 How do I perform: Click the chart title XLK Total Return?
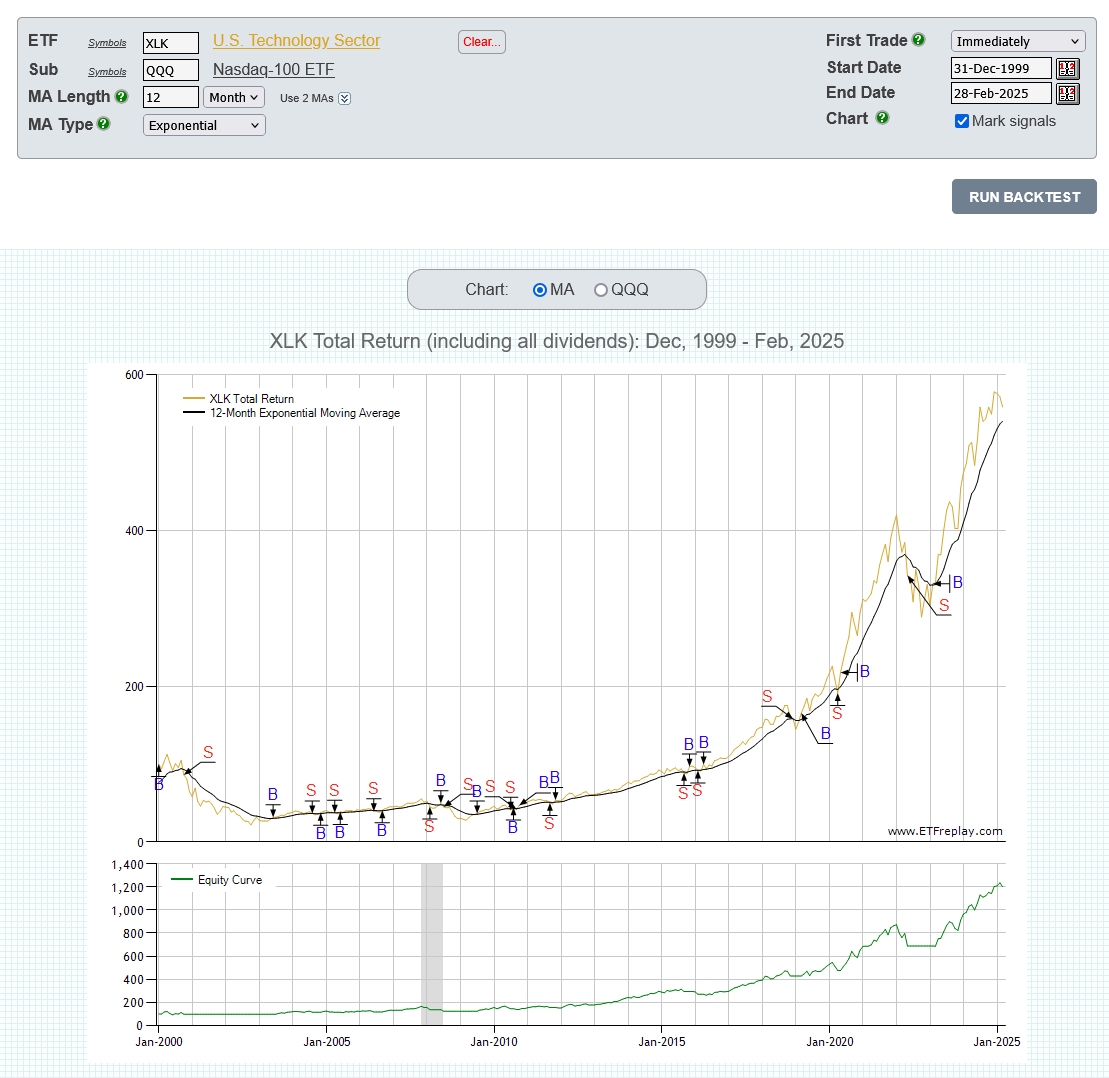point(556,341)
